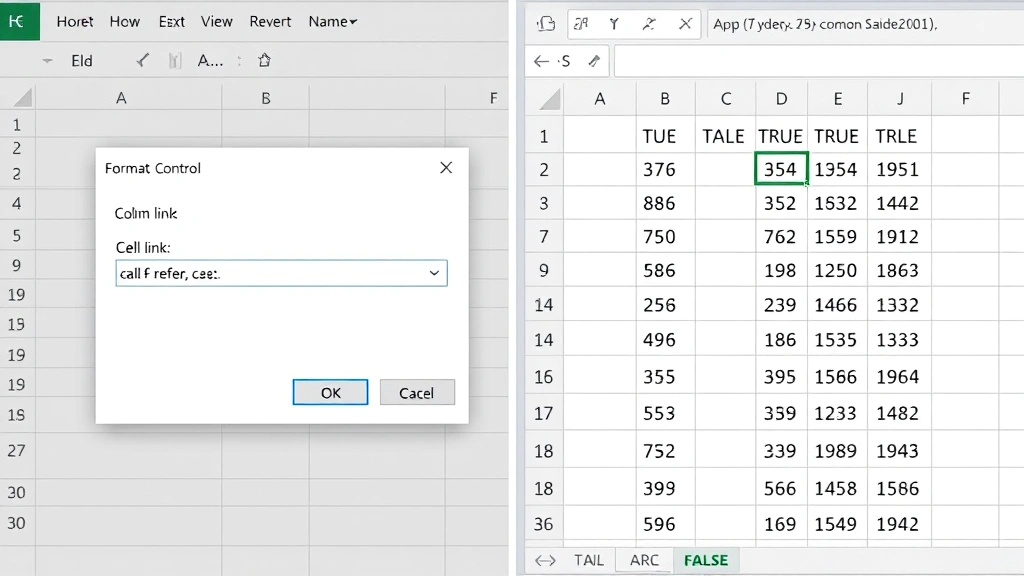
Task: Switch to the FALSE sheet tab
Action: tap(706, 560)
